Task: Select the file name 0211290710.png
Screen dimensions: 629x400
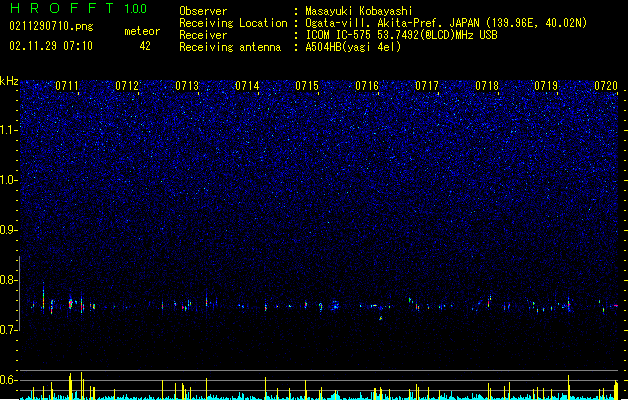Action: 51,26
